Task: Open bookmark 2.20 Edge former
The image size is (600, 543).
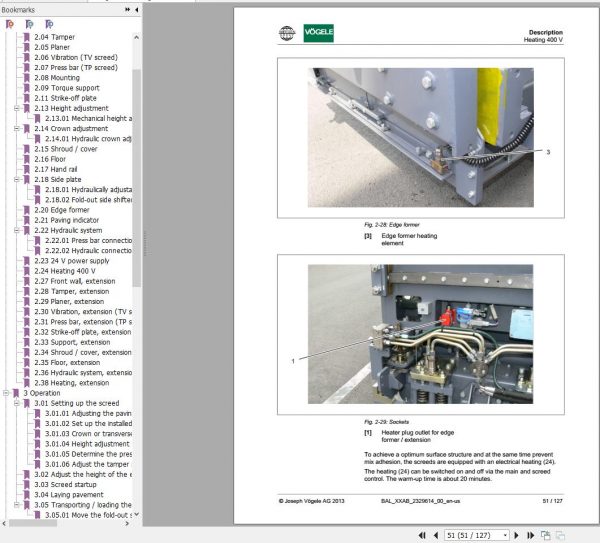Action: click(x=62, y=210)
